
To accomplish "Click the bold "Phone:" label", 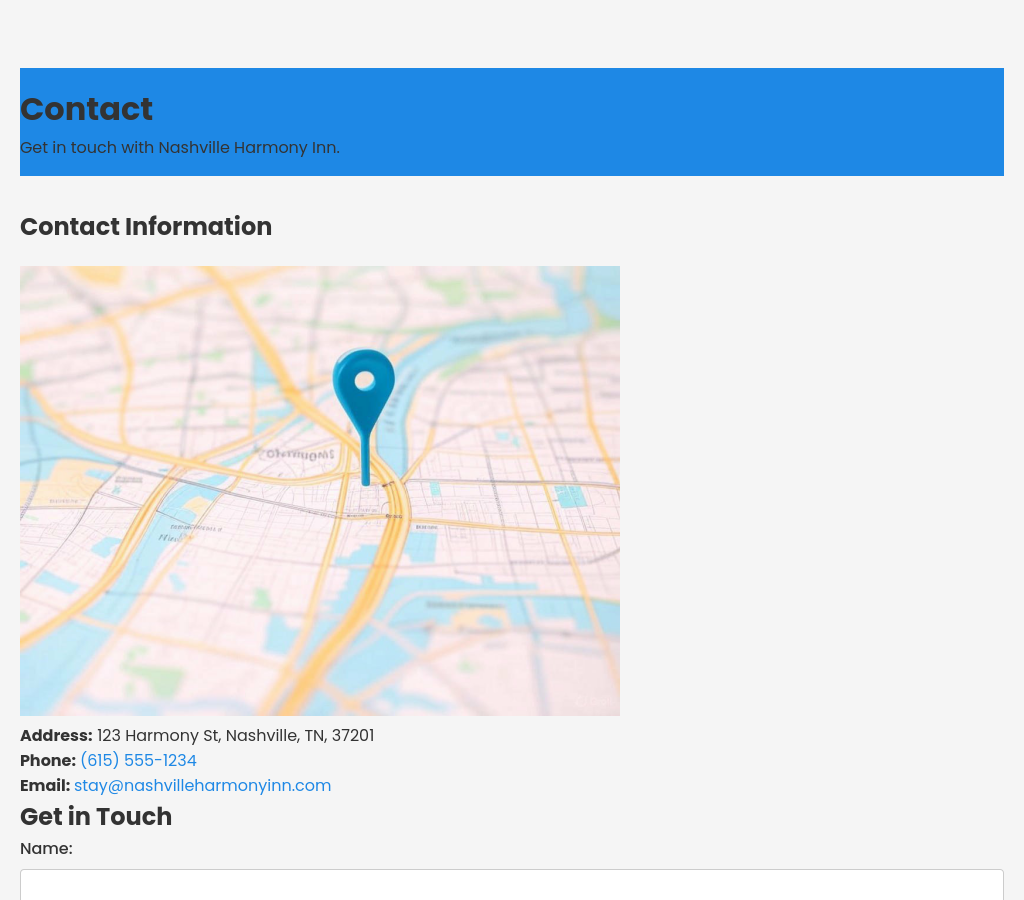I will (x=48, y=761).
